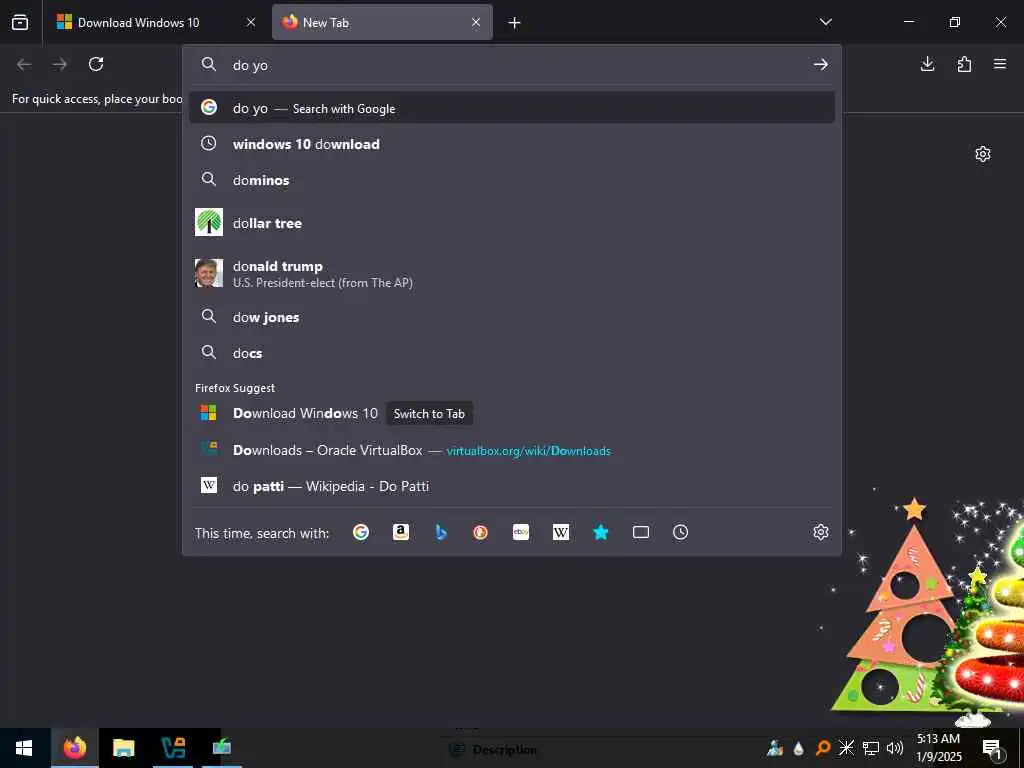
Task: Switch to the Download Windows 10 tab
Action: [x=153, y=22]
